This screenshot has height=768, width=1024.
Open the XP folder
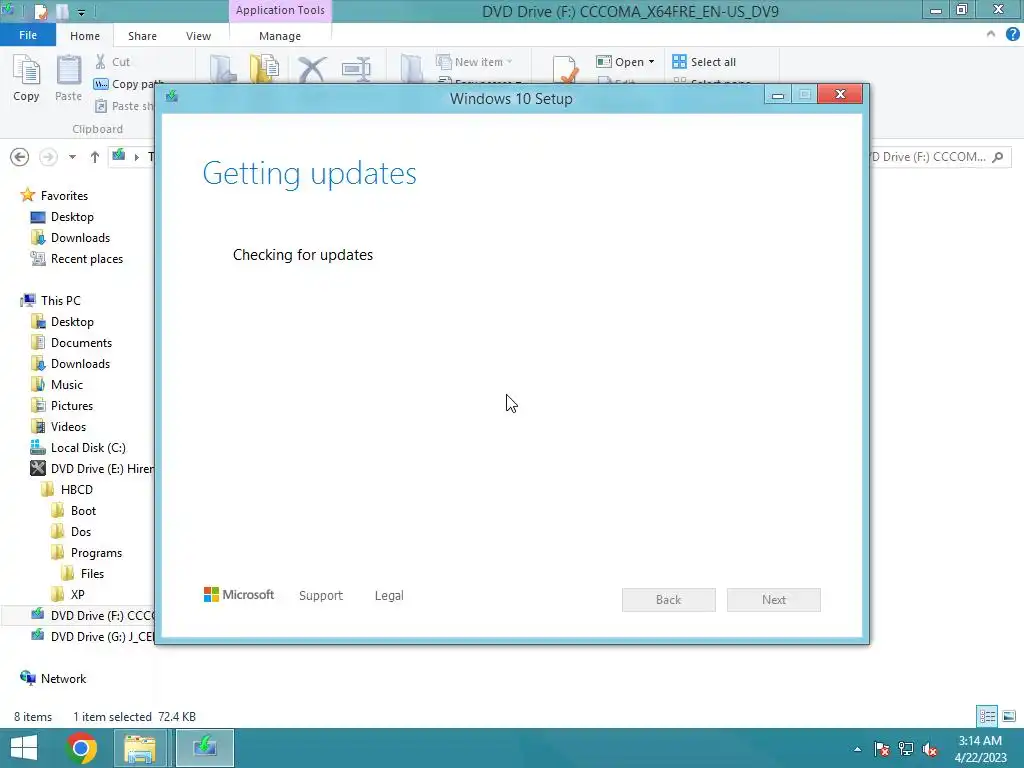(77, 594)
